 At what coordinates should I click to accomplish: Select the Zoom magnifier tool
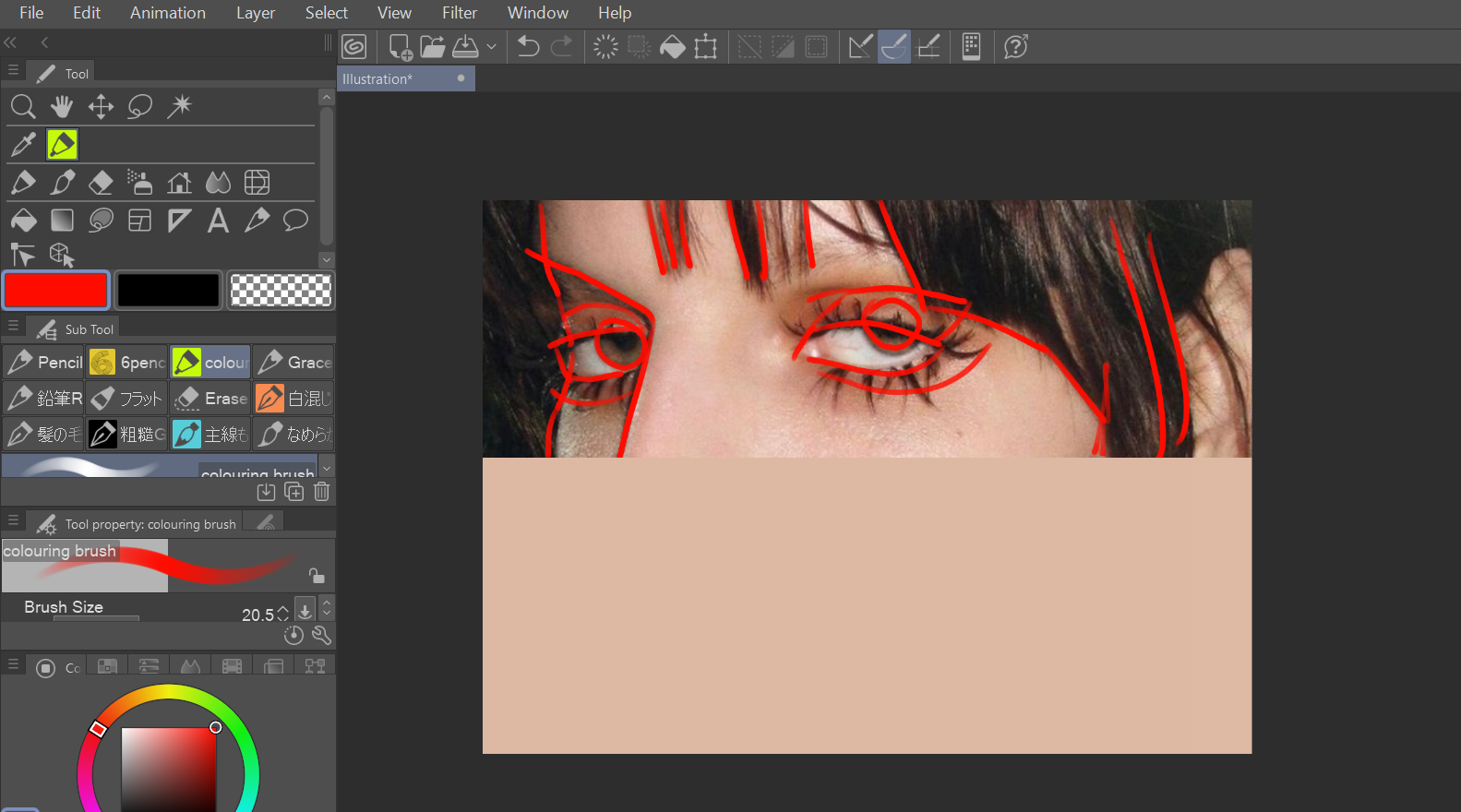coord(23,107)
